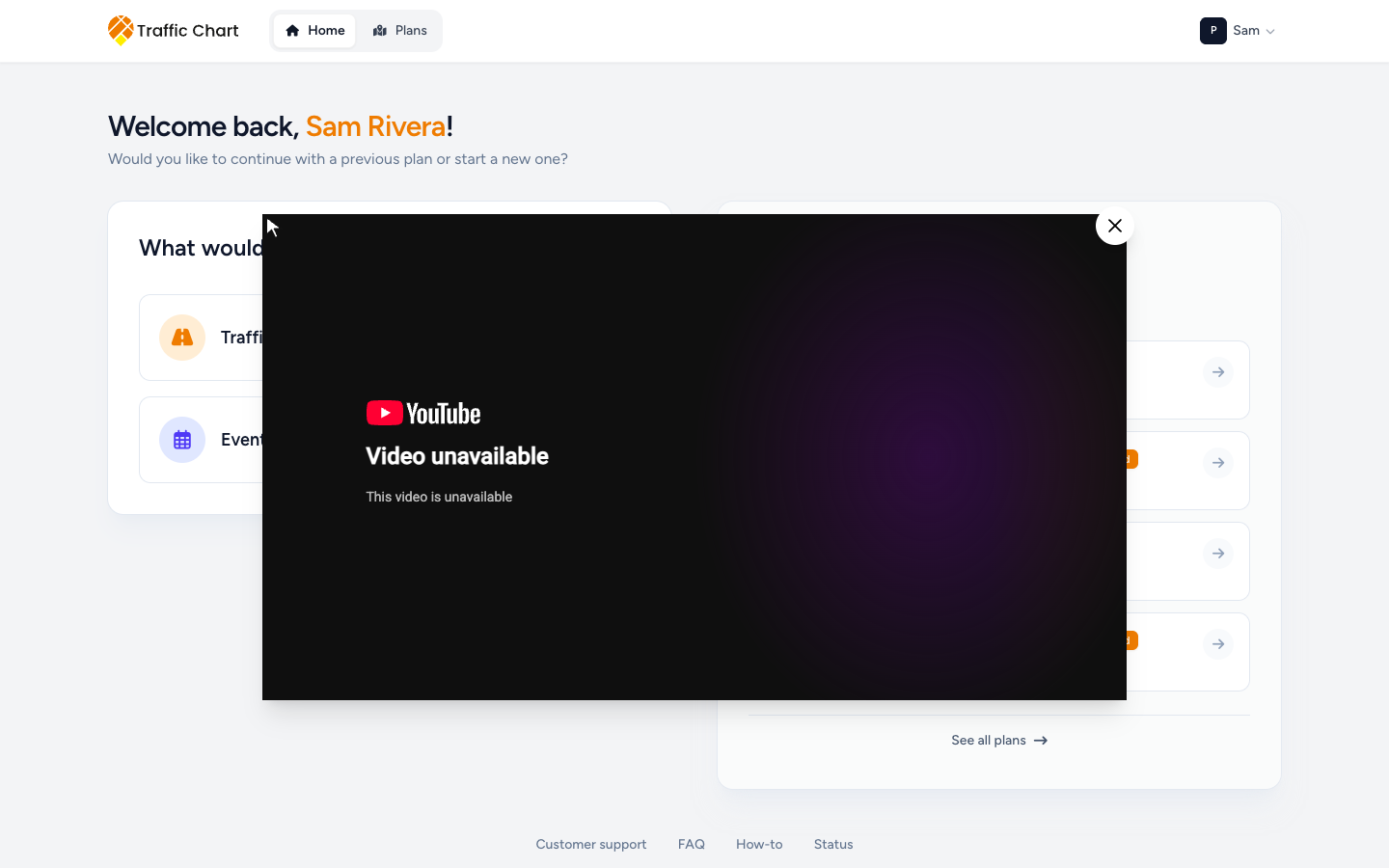Expand the Sam account dropdown
1389x868 pixels.
pos(1238,31)
